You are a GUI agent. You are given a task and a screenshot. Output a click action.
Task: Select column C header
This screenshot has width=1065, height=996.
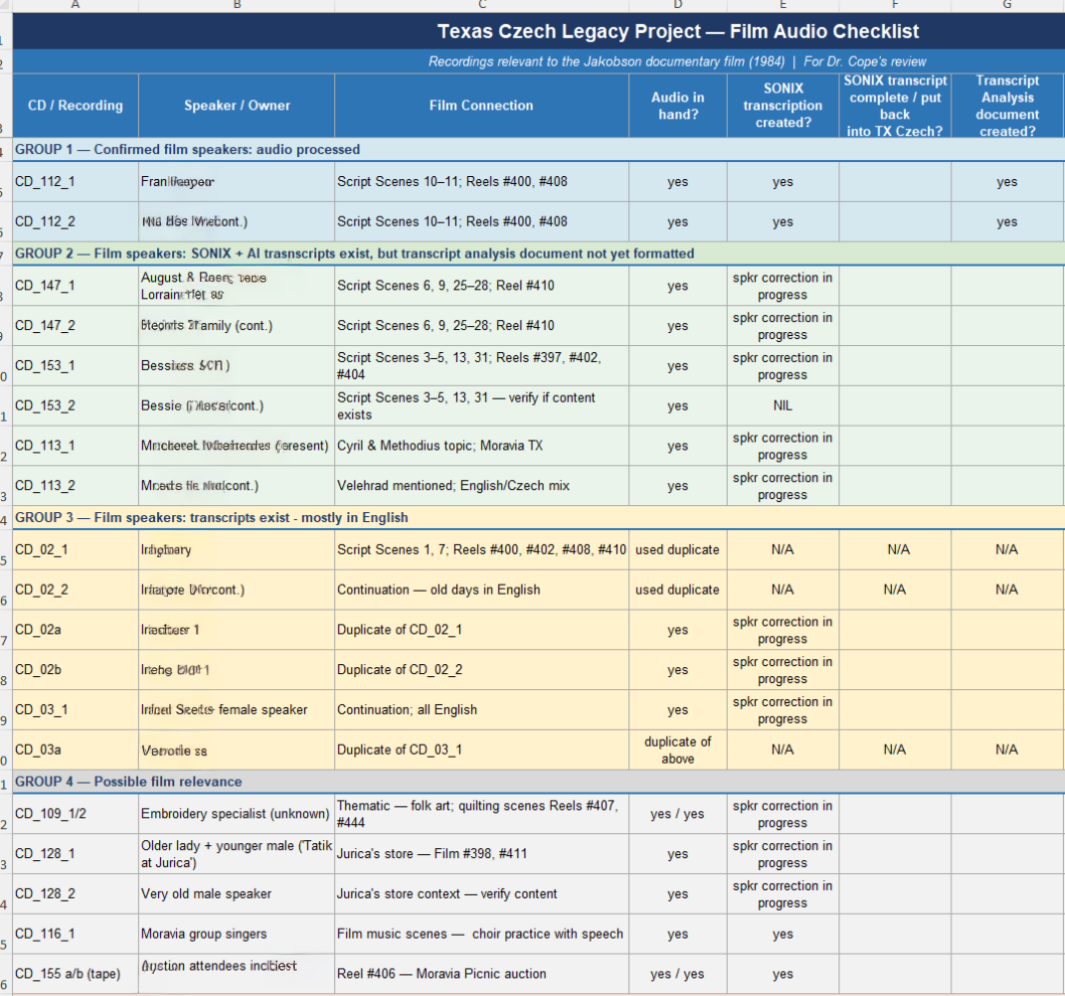(x=482, y=5)
